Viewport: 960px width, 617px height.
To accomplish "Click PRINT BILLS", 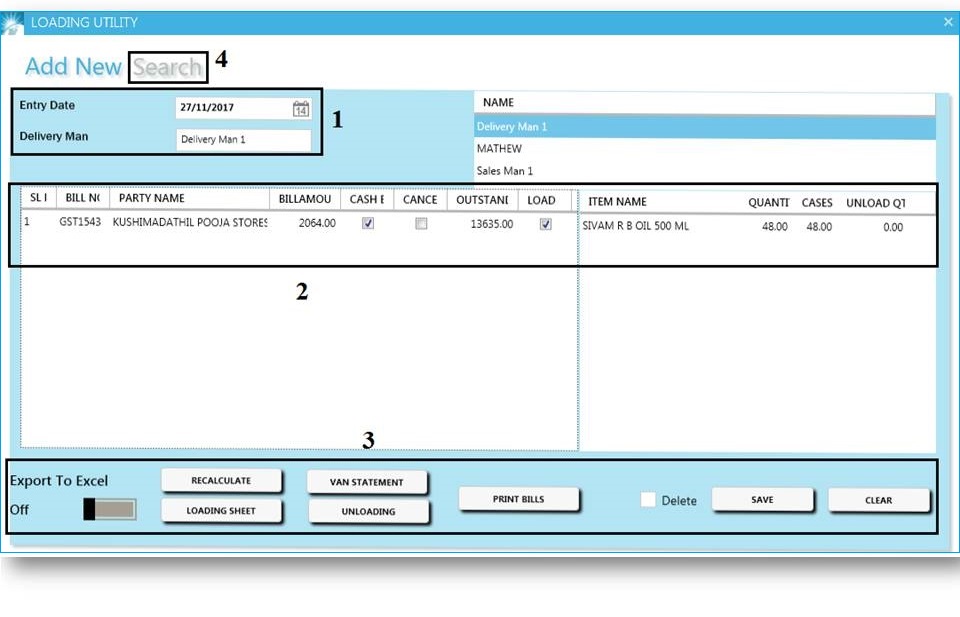I will pos(519,499).
